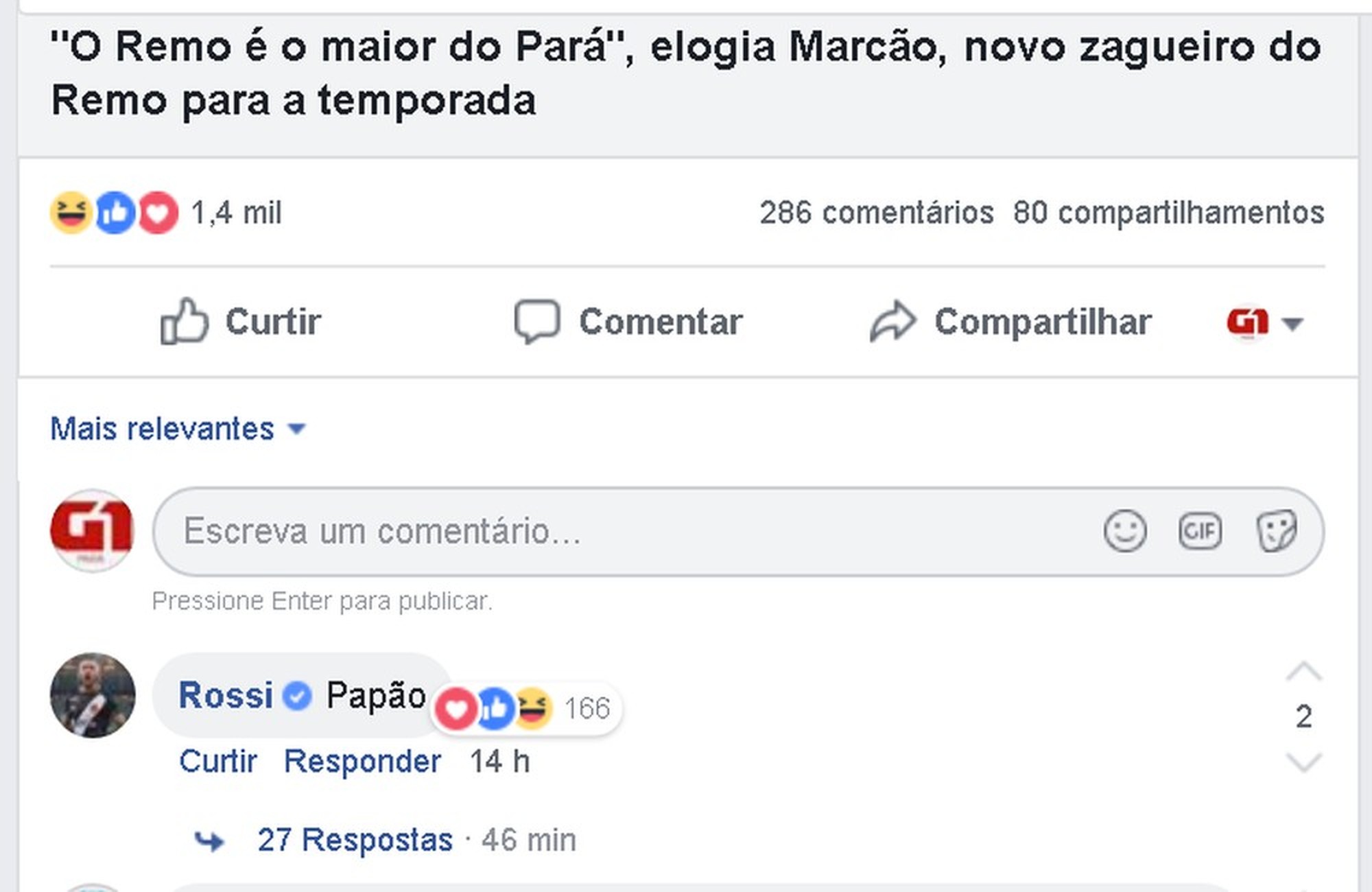
Task: Click Responder under Rossi's comment
Action: pos(362,762)
